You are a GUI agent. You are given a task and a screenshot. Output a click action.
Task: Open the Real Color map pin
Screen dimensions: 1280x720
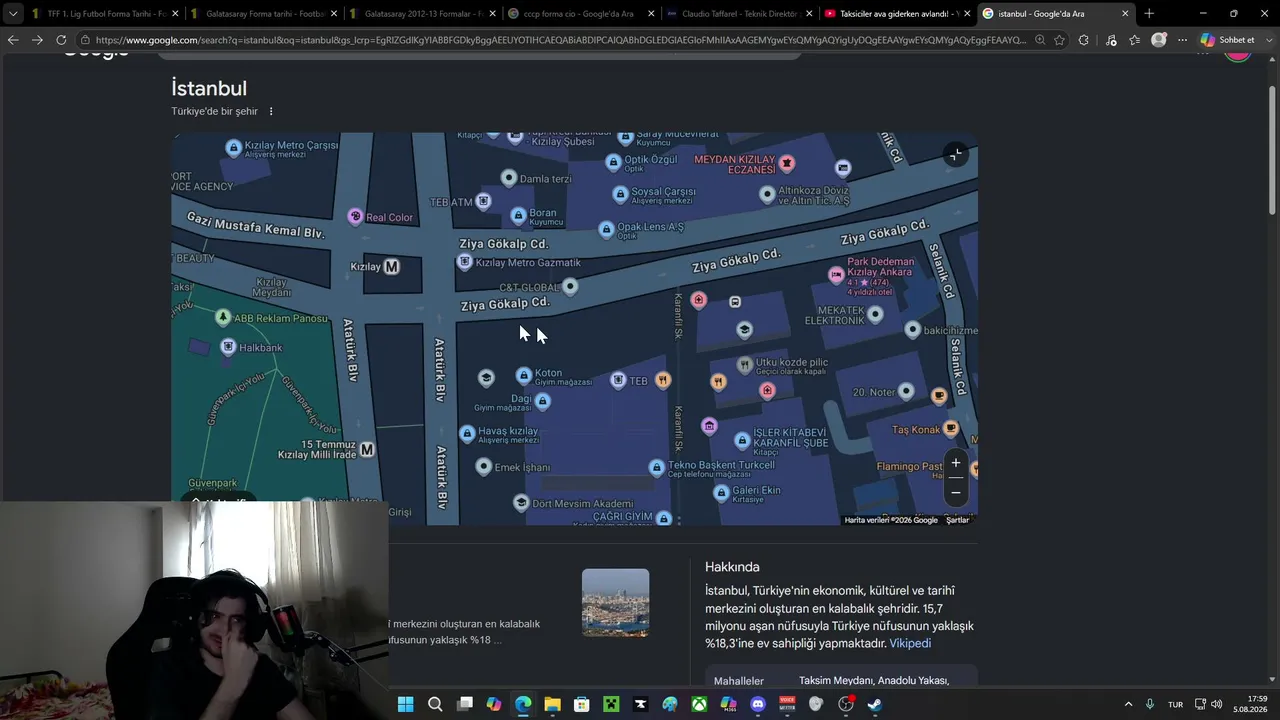tap(354, 216)
